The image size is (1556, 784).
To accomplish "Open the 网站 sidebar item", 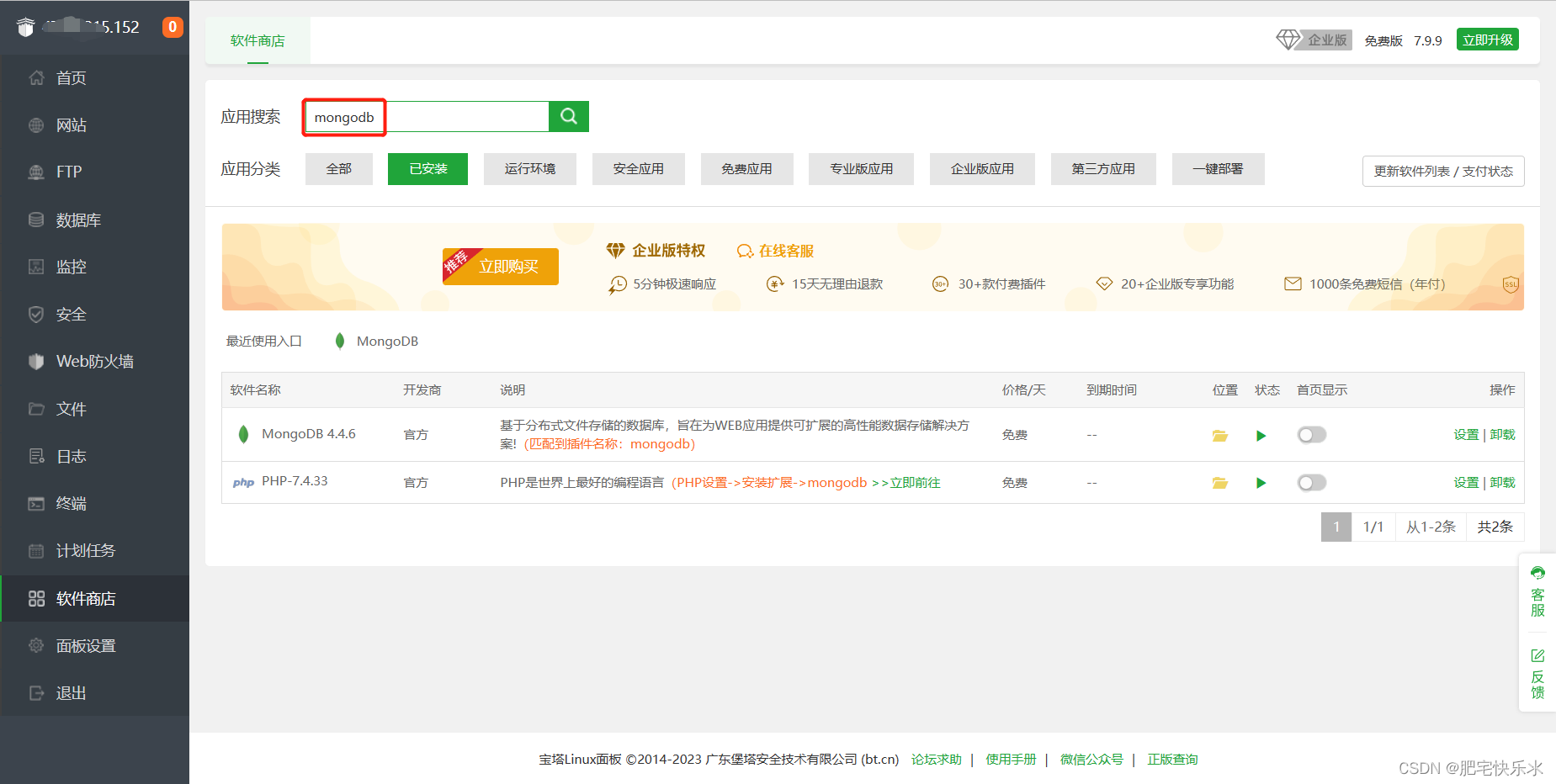I will click(x=94, y=125).
